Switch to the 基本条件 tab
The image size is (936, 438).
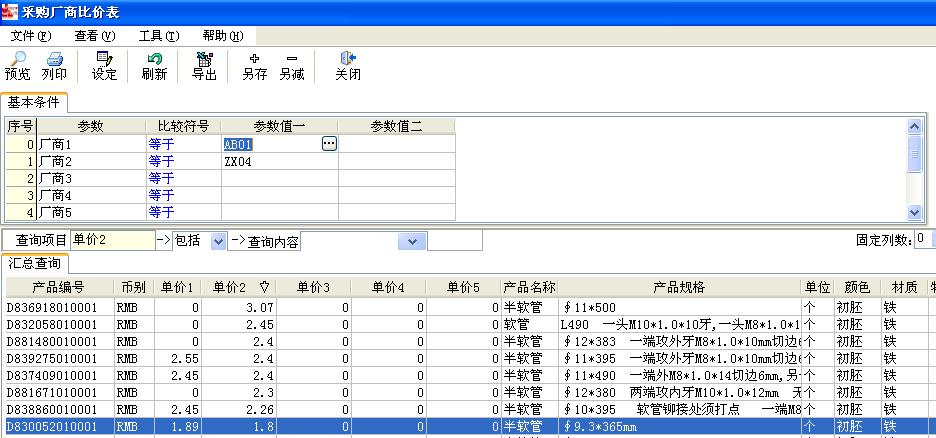(x=34, y=102)
